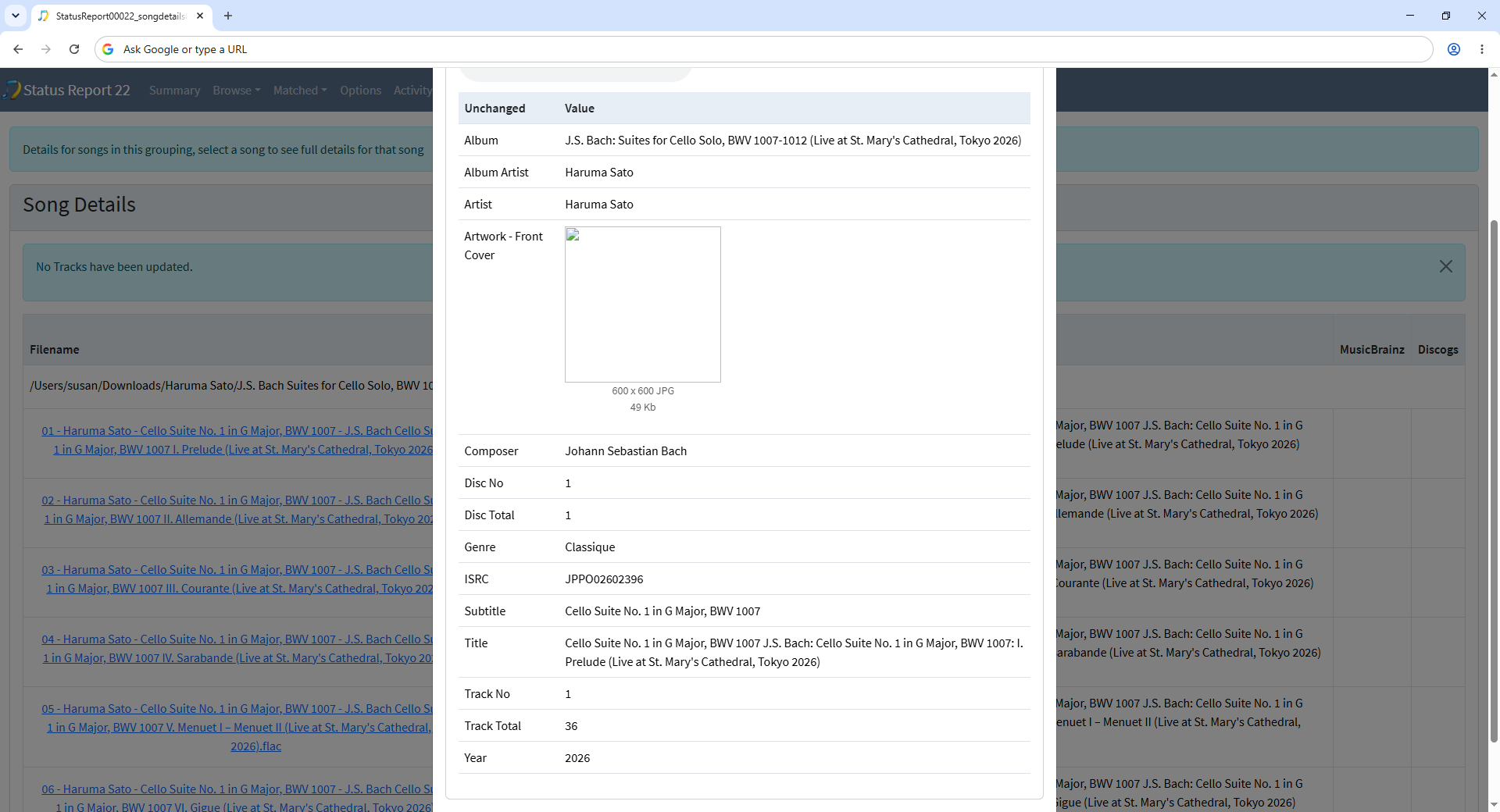Close the StatusReport00022_songdetails tab
Image resolution: width=1500 pixels, height=812 pixels.
pos(200,16)
